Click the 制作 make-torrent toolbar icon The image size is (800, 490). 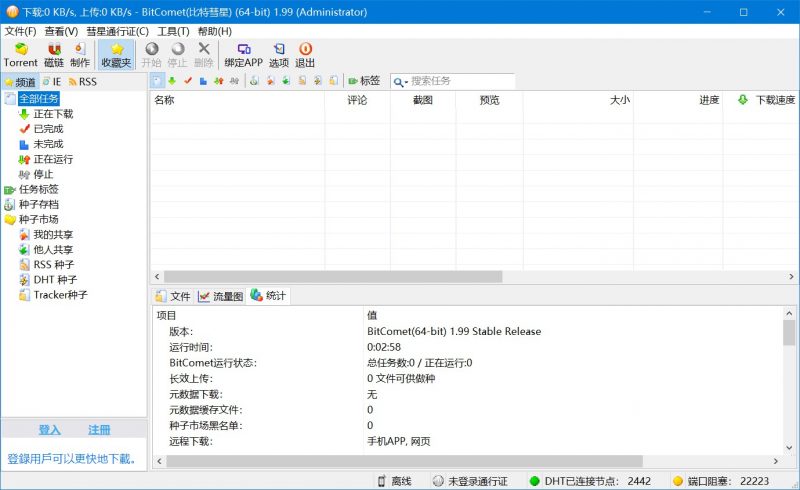click(x=80, y=55)
